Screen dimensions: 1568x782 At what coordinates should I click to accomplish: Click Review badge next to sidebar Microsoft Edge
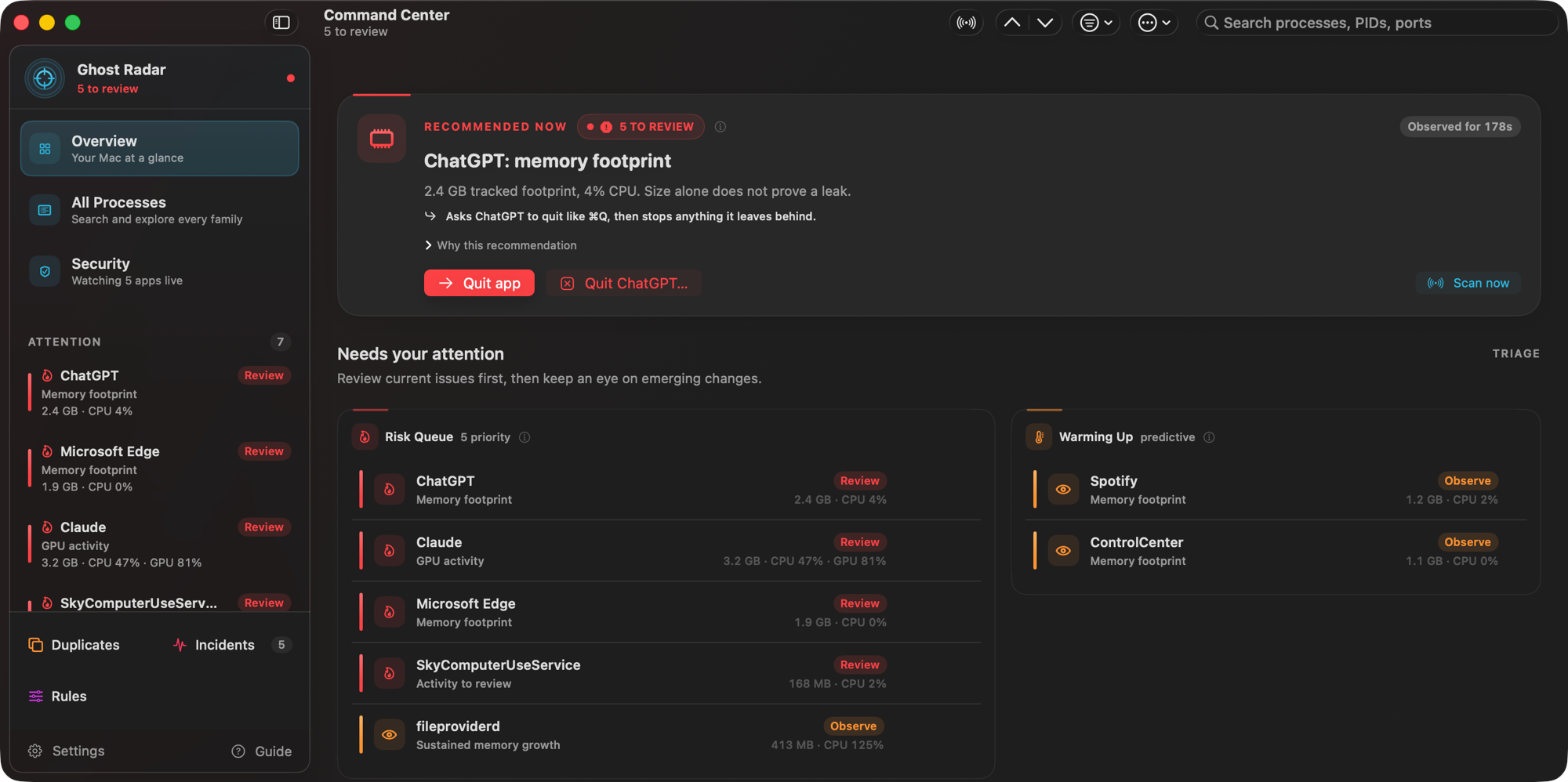(263, 451)
